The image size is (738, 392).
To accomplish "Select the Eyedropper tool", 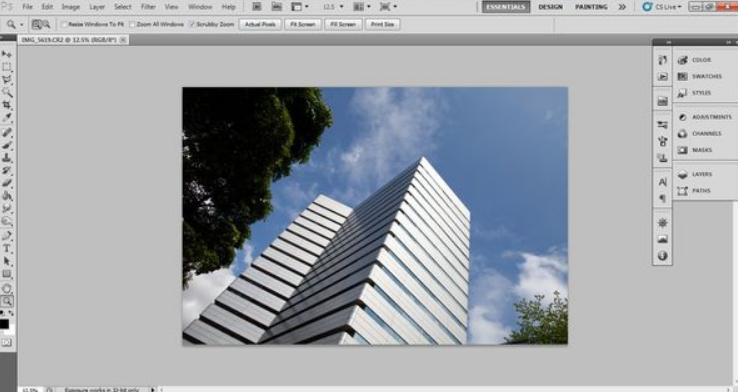I will [x=7, y=117].
